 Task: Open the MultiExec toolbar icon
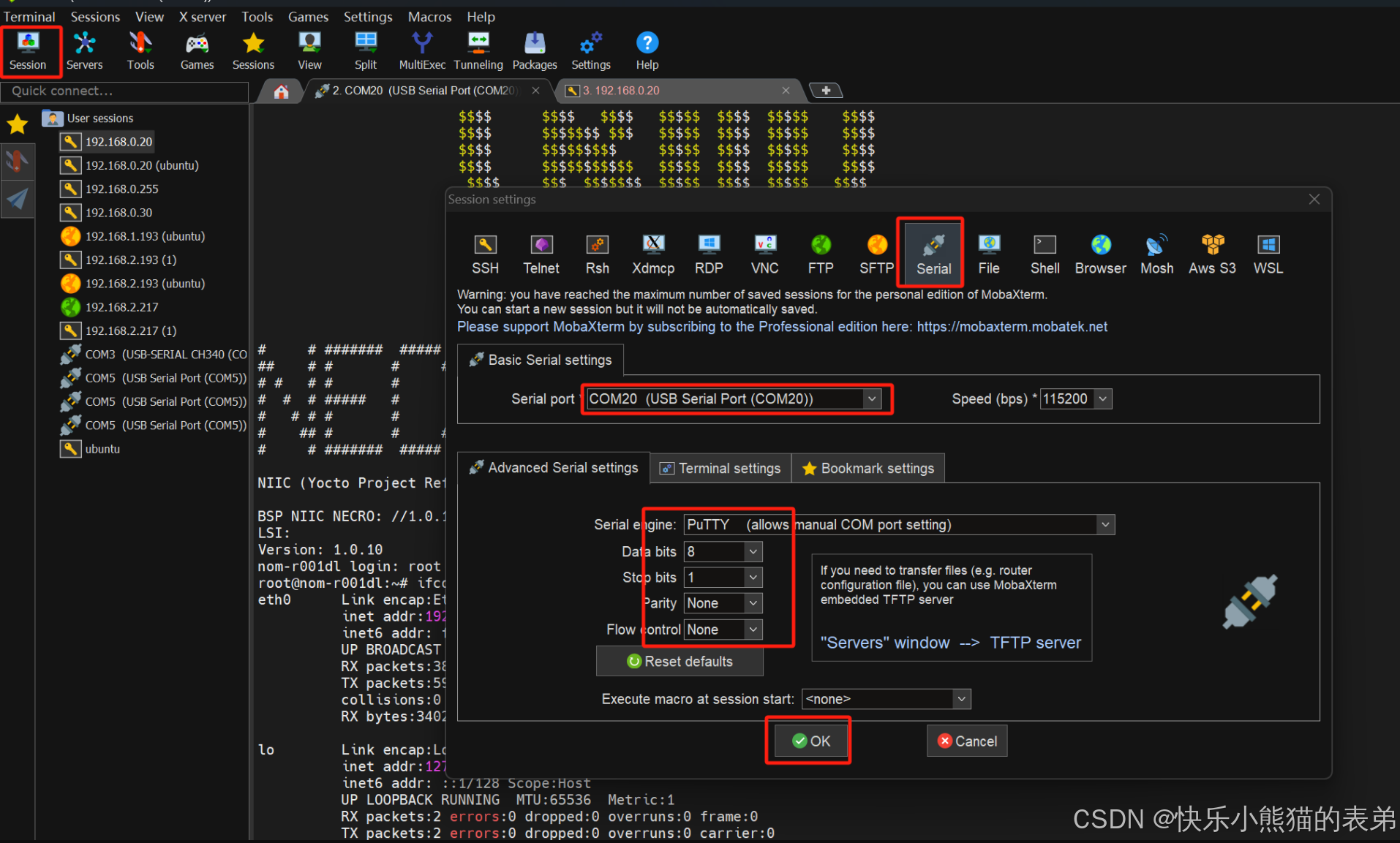[422, 51]
